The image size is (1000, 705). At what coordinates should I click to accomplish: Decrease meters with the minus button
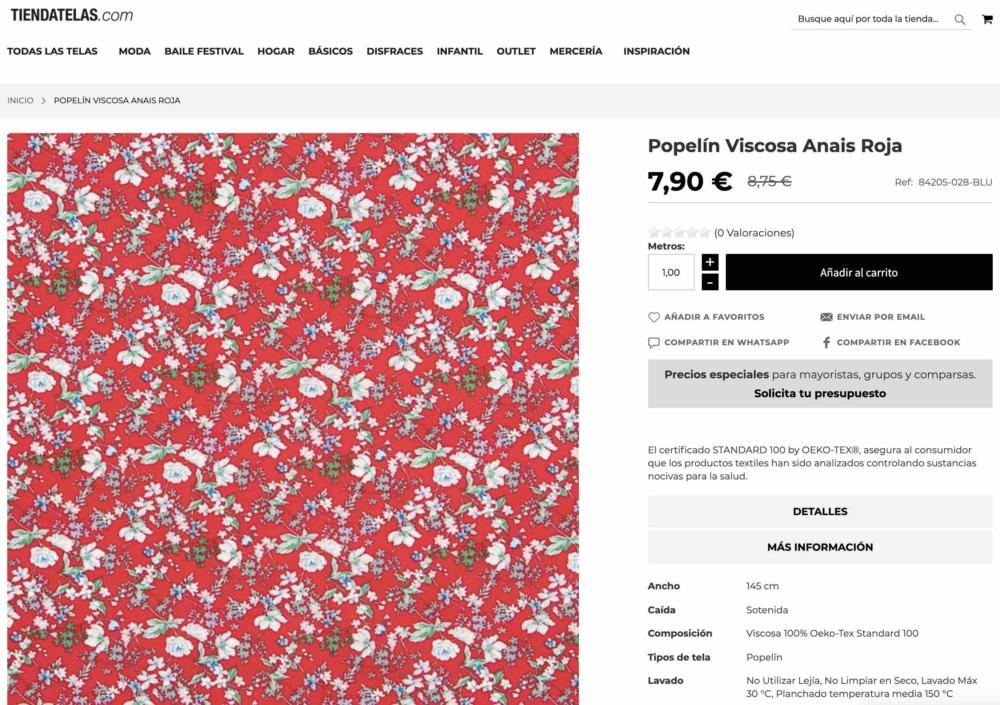[x=710, y=282]
